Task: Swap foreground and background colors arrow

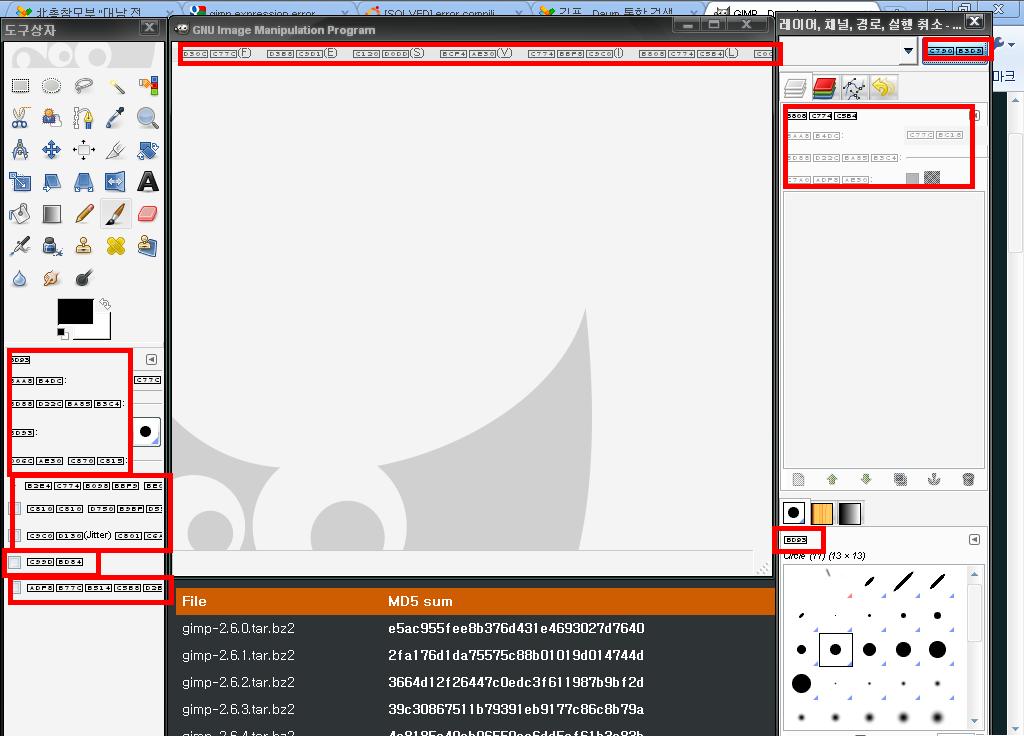Action: (x=104, y=304)
